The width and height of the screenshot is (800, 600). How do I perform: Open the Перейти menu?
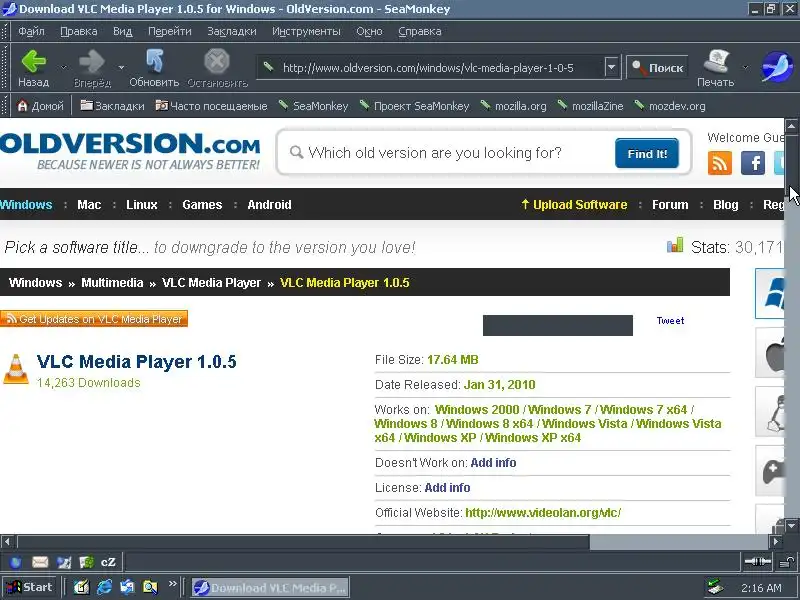tap(170, 31)
